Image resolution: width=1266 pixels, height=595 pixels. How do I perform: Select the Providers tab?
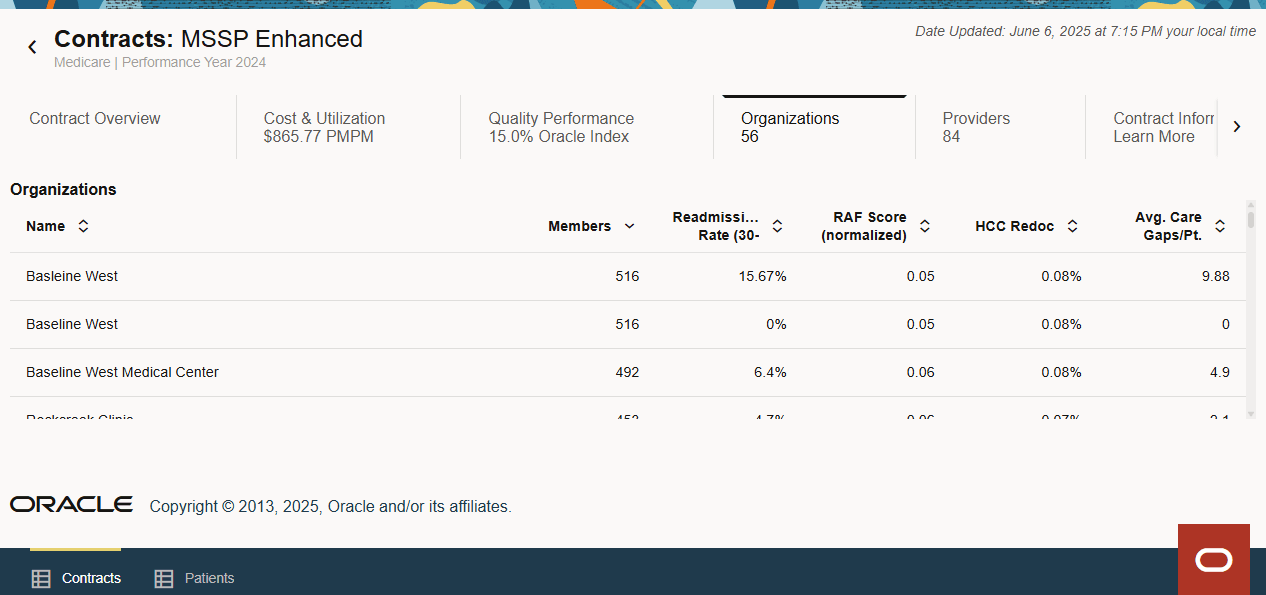[x=976, y=127]
